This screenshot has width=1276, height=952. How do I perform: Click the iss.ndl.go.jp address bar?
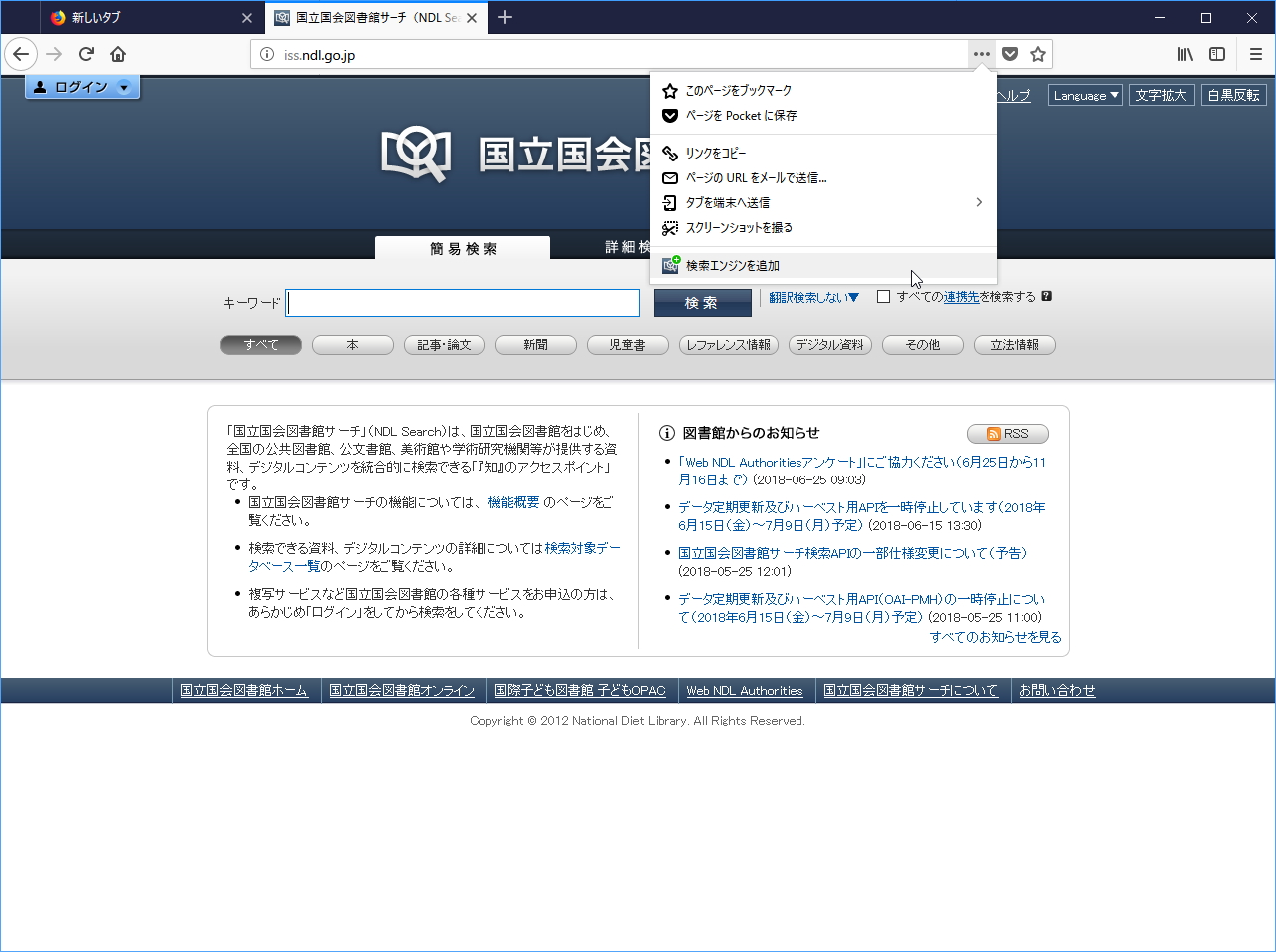click(608, 55)
